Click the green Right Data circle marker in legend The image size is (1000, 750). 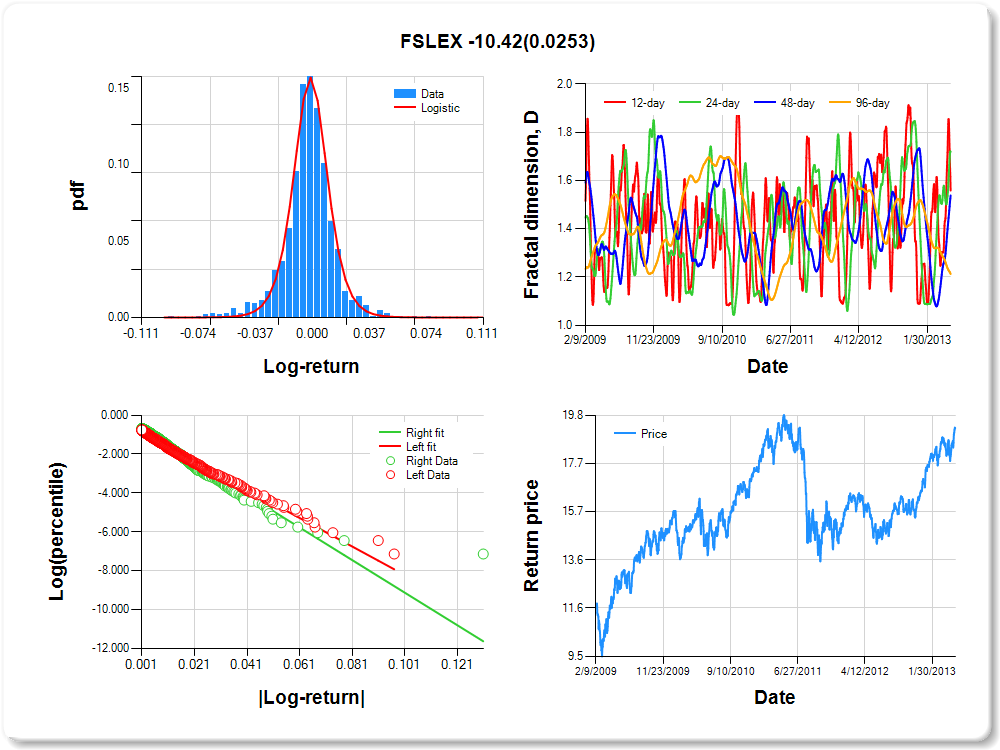click(x=390, y=460)
